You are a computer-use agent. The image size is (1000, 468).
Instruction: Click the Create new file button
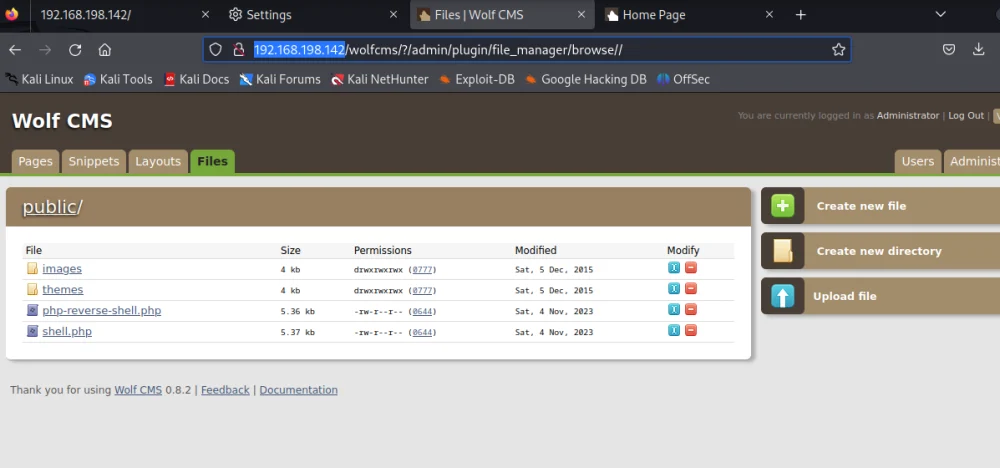coord(880,206)
